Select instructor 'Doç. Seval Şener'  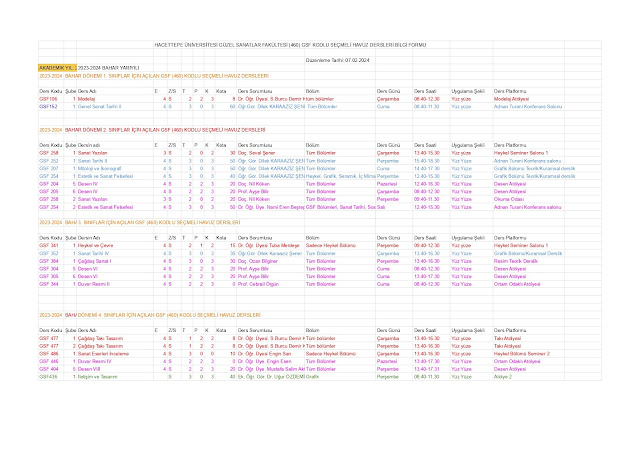(256, 153)
